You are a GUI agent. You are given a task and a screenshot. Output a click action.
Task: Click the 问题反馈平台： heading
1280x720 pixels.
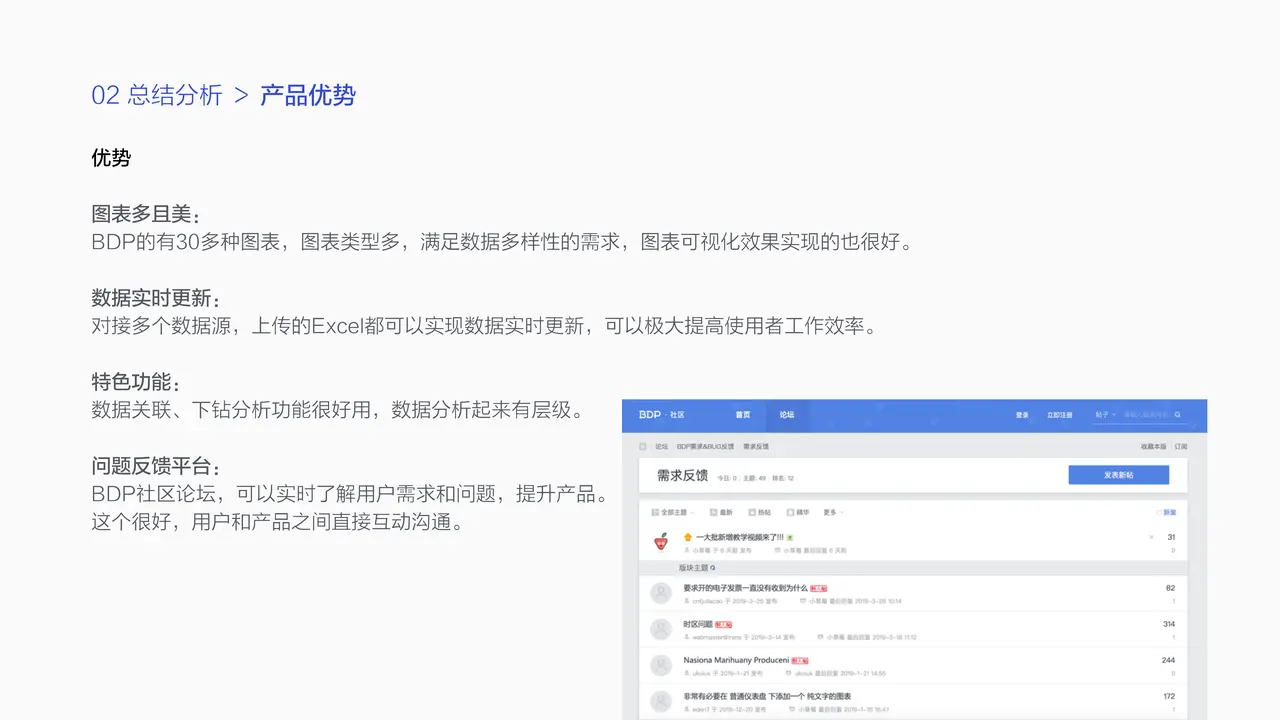coord(156,467)
